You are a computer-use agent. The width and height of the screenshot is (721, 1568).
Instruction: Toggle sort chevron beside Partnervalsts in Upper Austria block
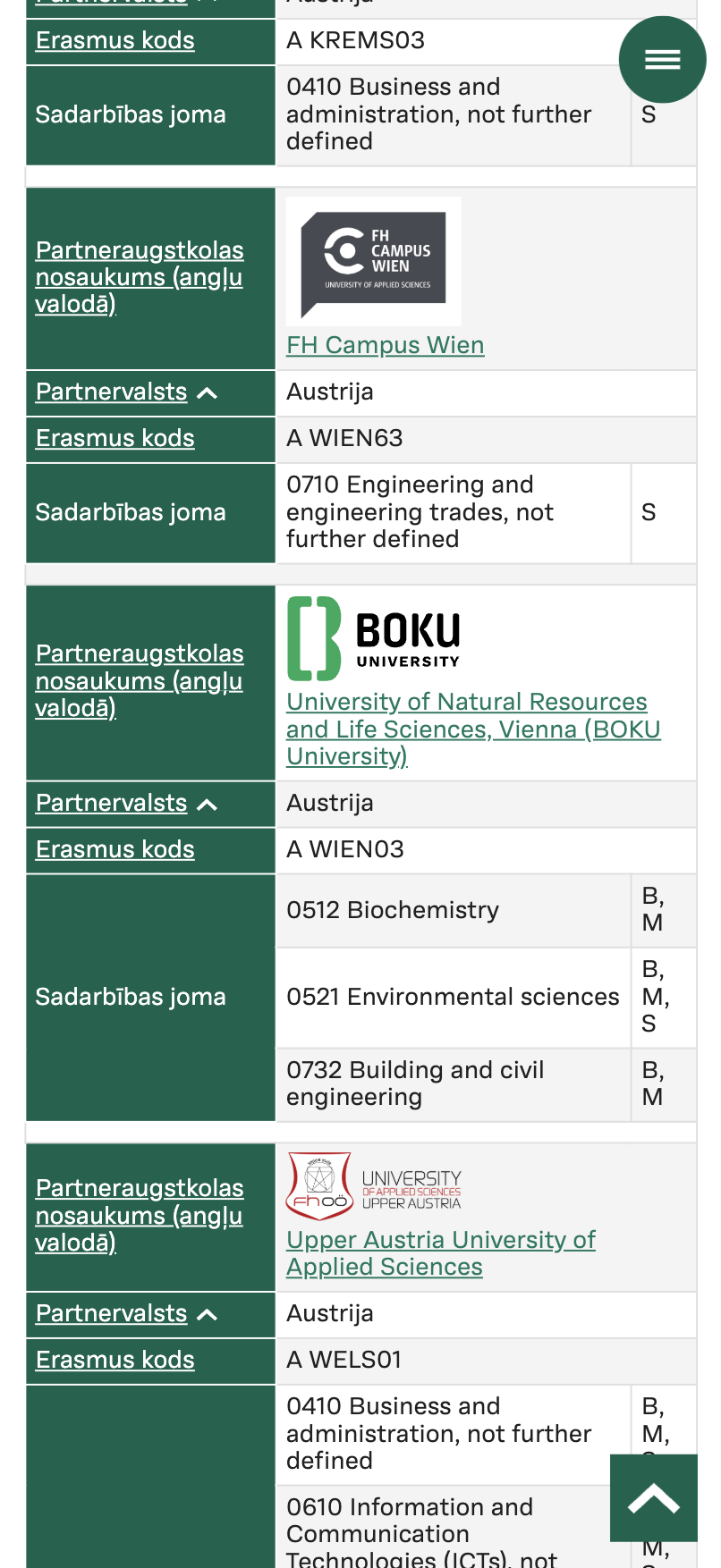[x=207, y=1315]
